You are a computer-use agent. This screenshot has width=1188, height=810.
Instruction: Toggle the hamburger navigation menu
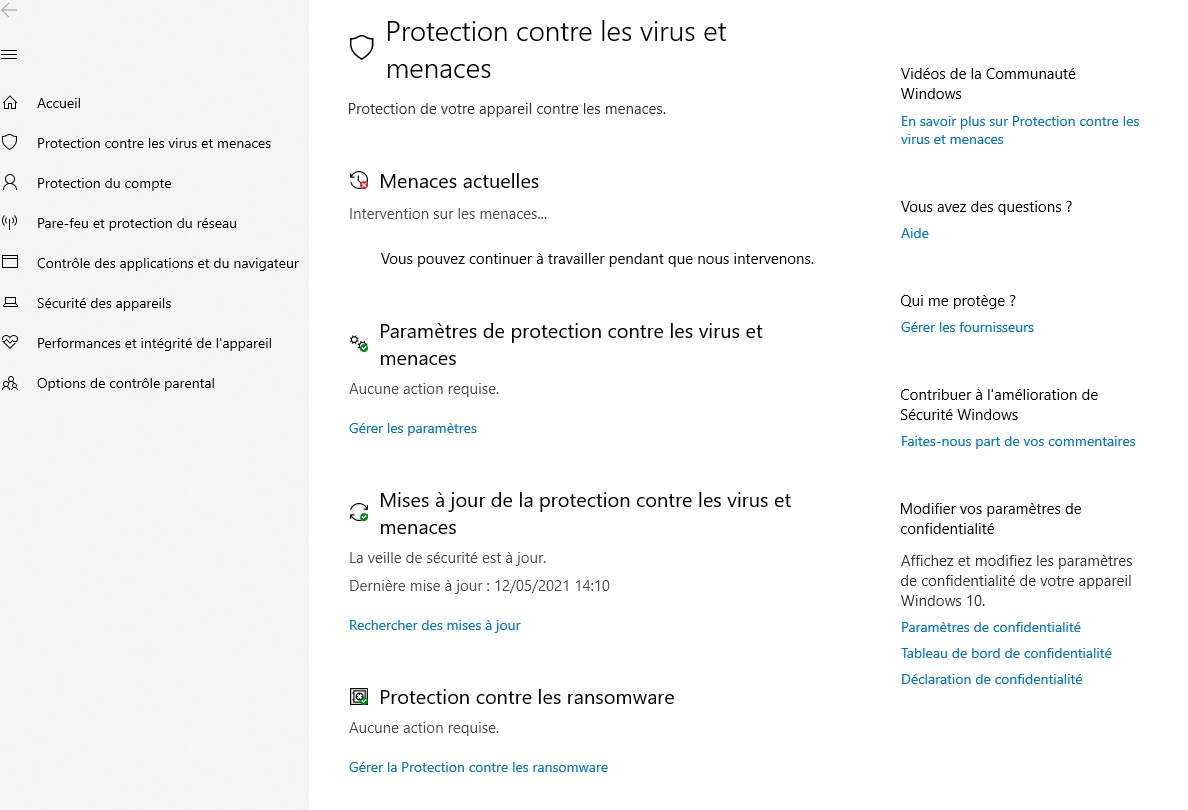pyautogui.click(x=9, y=55)
